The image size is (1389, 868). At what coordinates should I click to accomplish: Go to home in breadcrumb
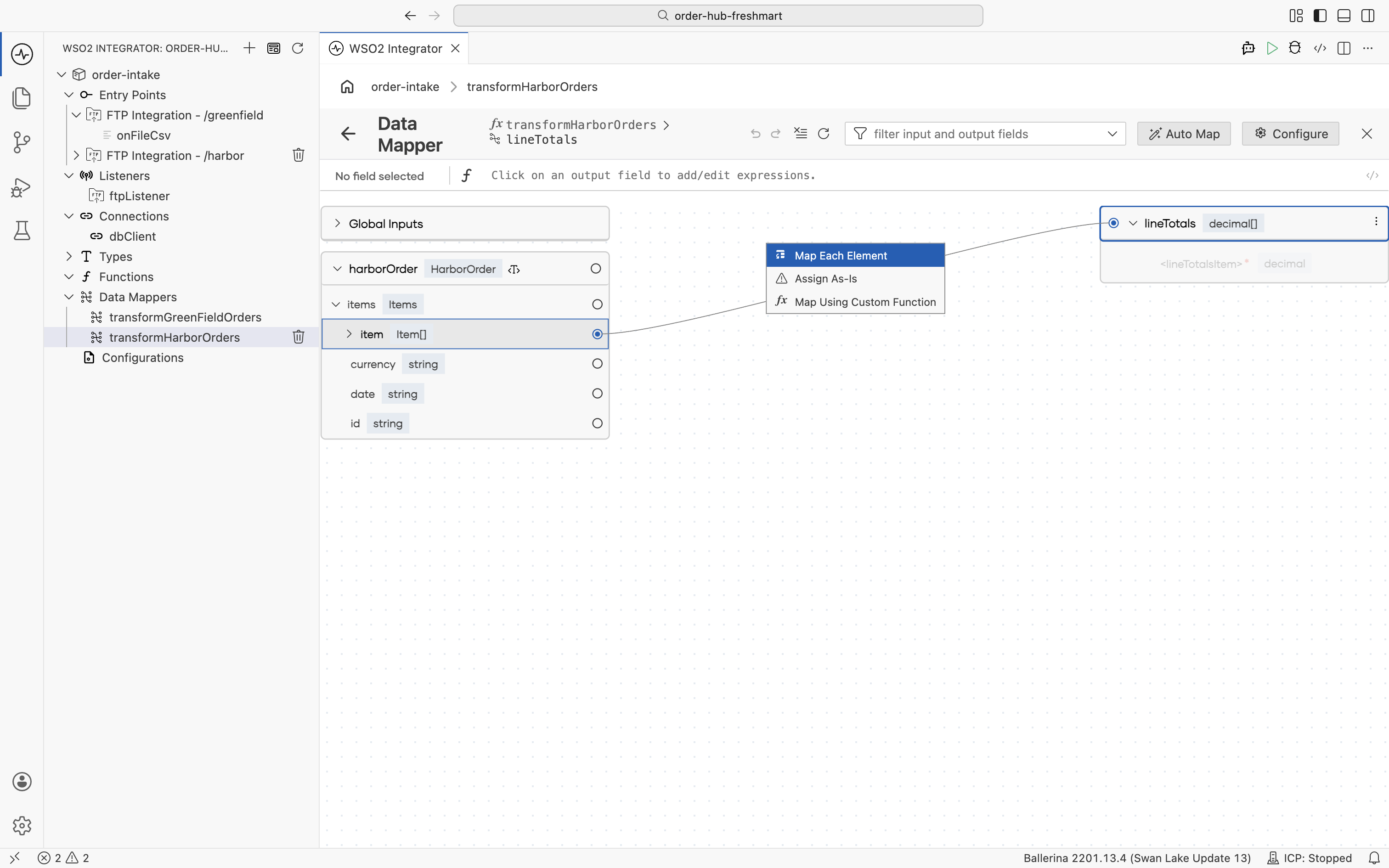347,87
